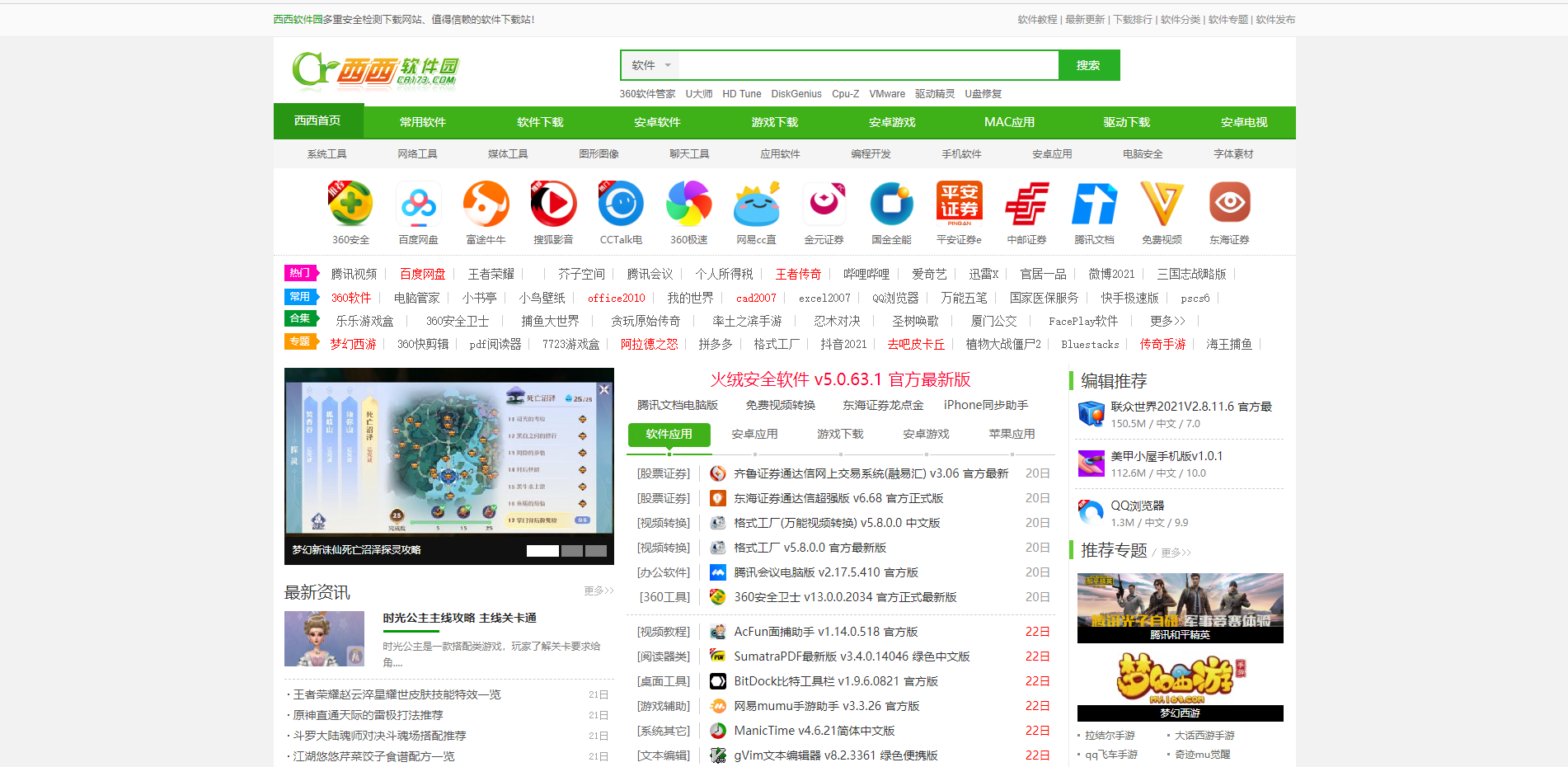
Task: Open the 网易cc直 app icon
Action: pos(757,204)
